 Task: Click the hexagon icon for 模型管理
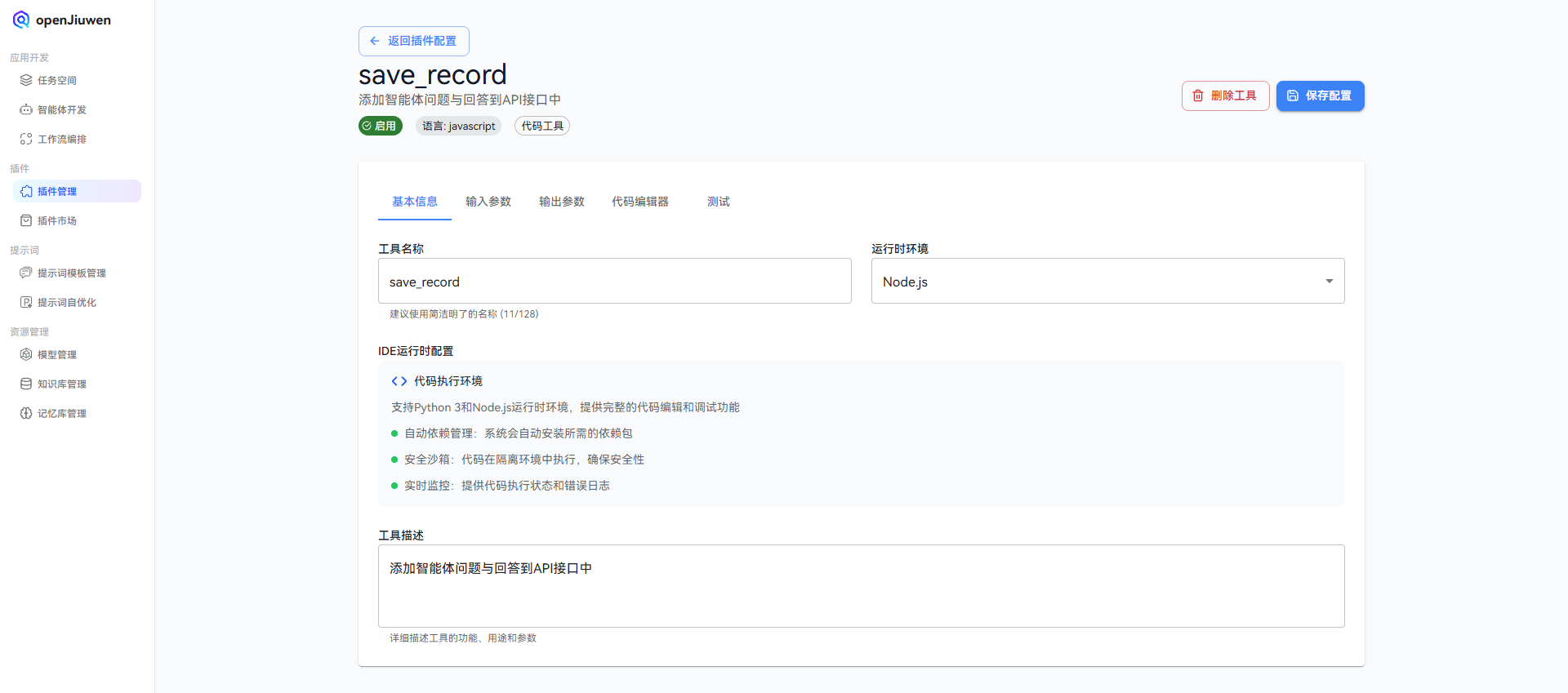tap(26, 354)
